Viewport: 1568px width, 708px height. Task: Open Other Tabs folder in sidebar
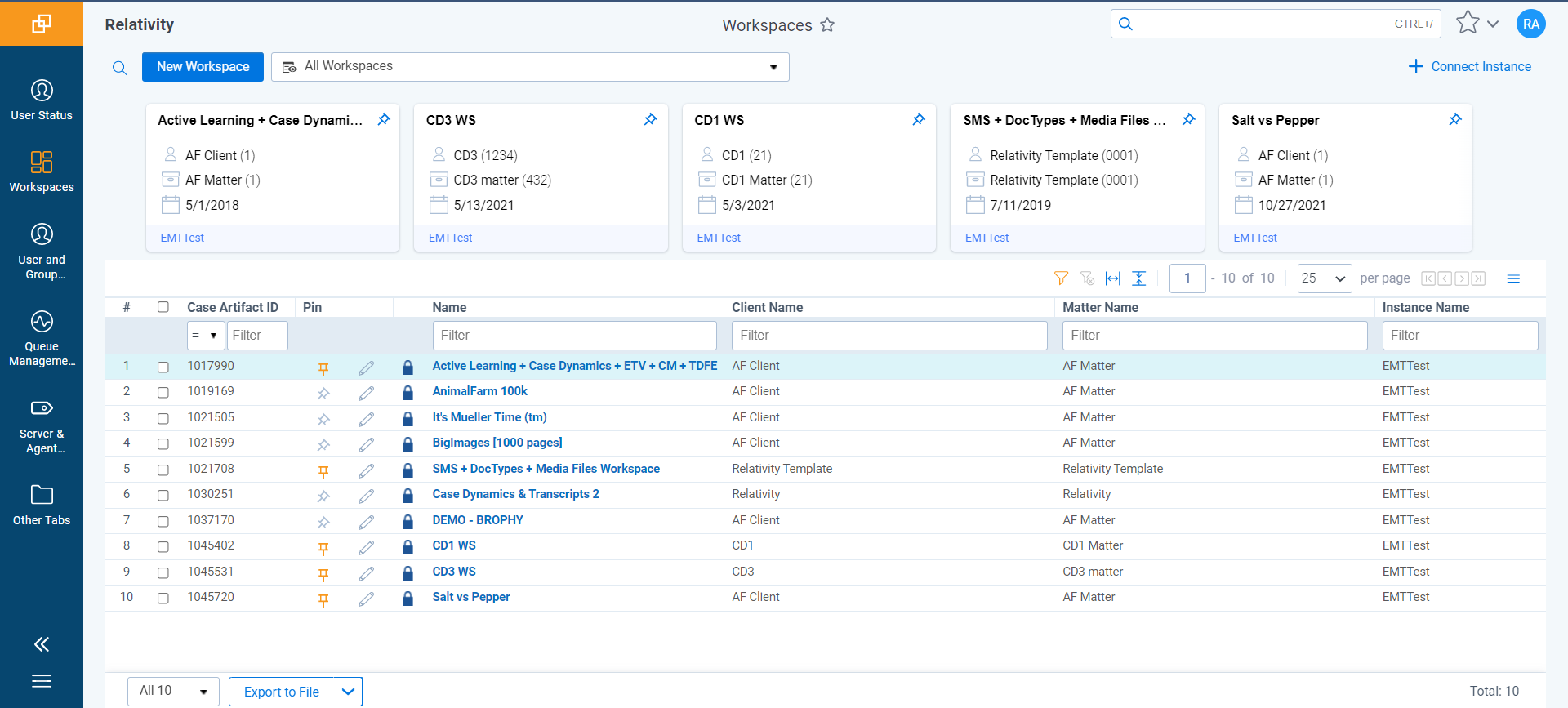click(x=42, y=505)
